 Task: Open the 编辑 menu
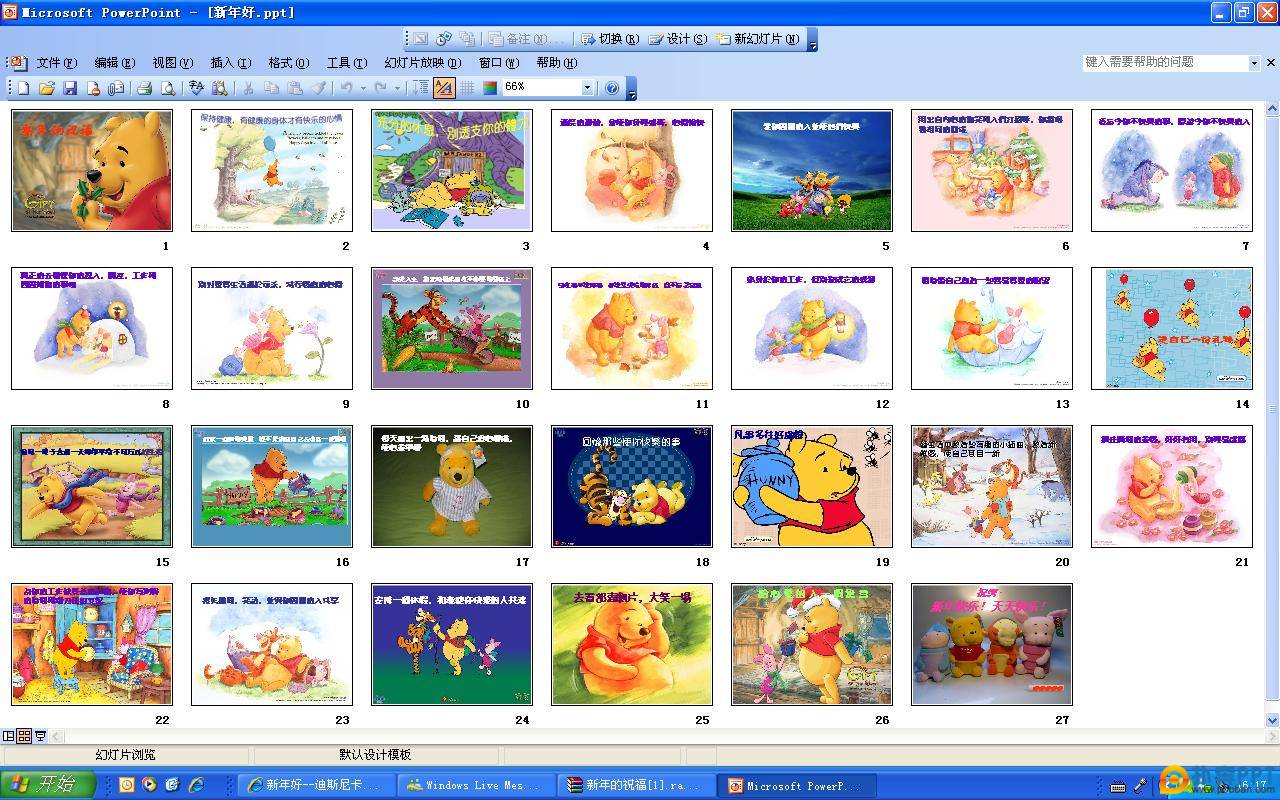click(114, 63)
